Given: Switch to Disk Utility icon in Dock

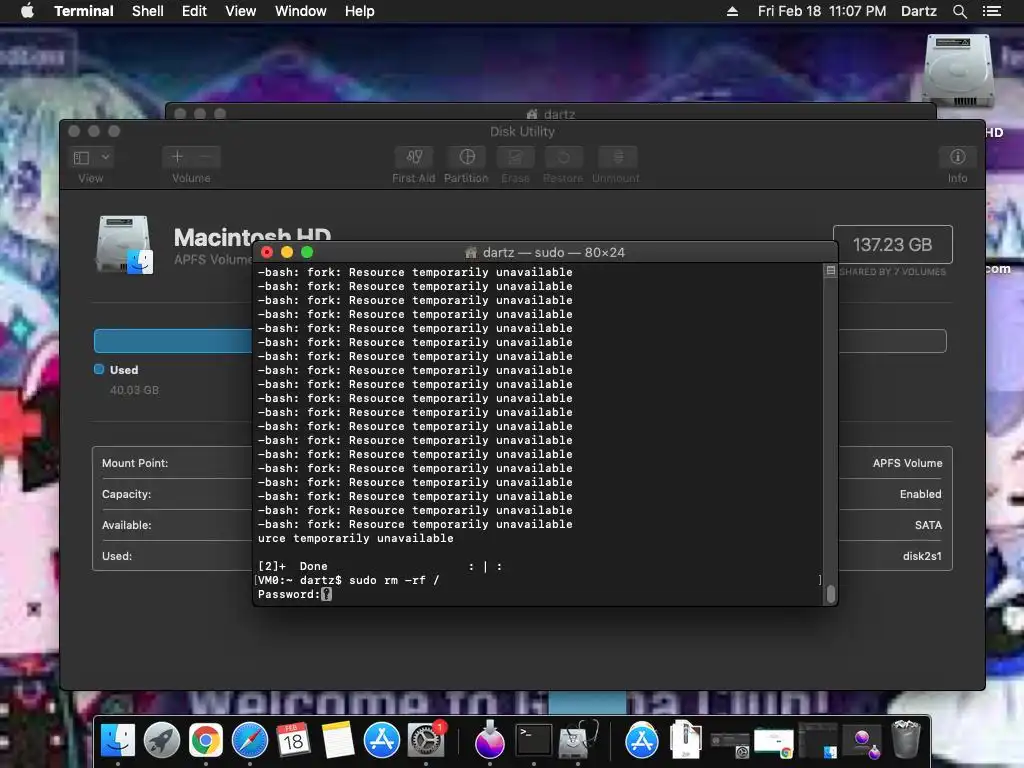Looking at the screenshot, I should [577, 740].
